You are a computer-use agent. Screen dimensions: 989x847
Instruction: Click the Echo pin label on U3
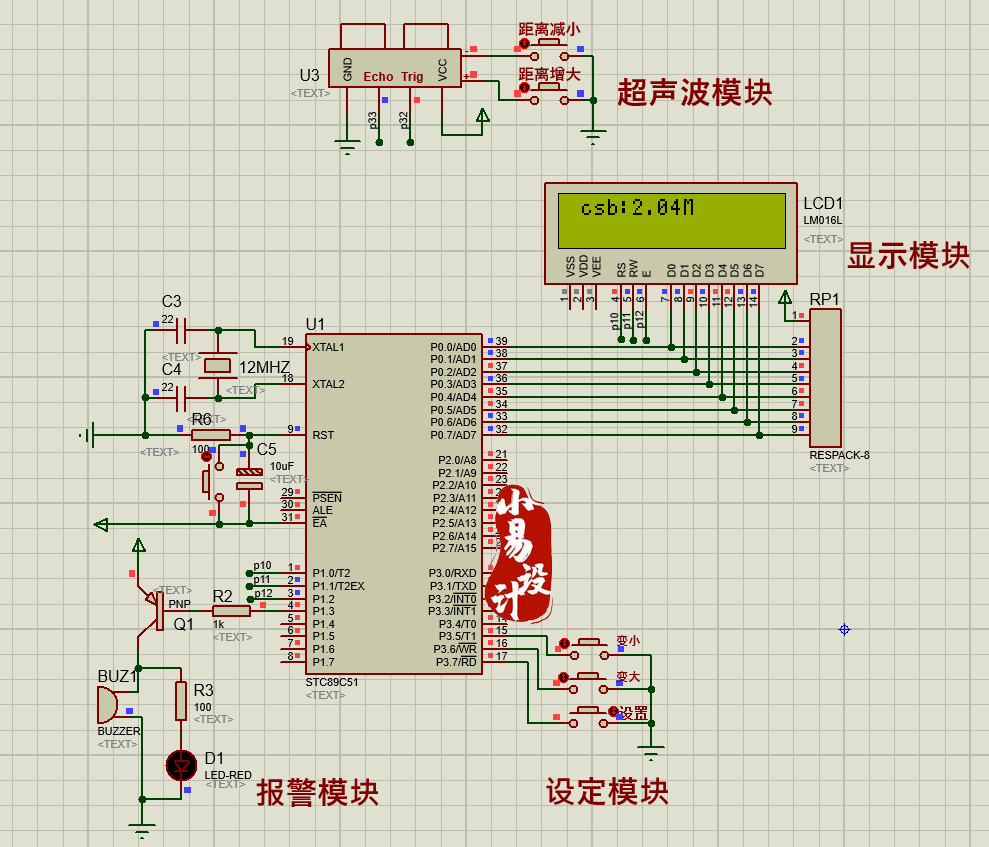[x=378, y=76]
